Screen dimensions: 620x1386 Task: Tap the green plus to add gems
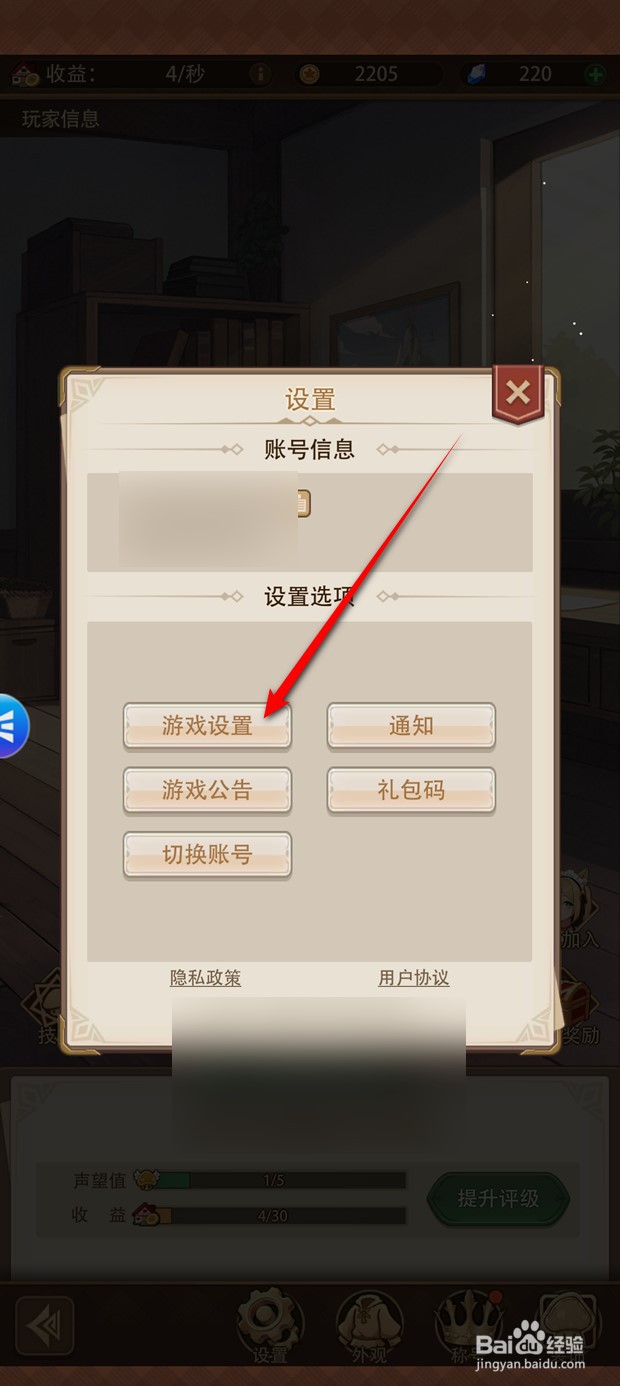point(595,74)
